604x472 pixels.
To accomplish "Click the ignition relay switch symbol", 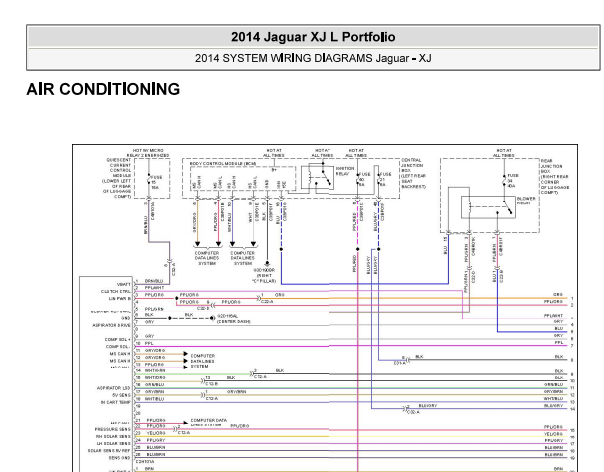I will coord(317,177).
